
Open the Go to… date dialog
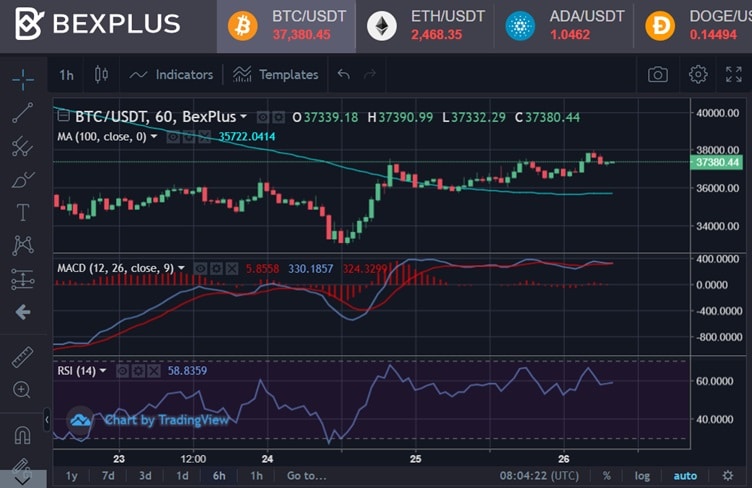pos(306,476)
